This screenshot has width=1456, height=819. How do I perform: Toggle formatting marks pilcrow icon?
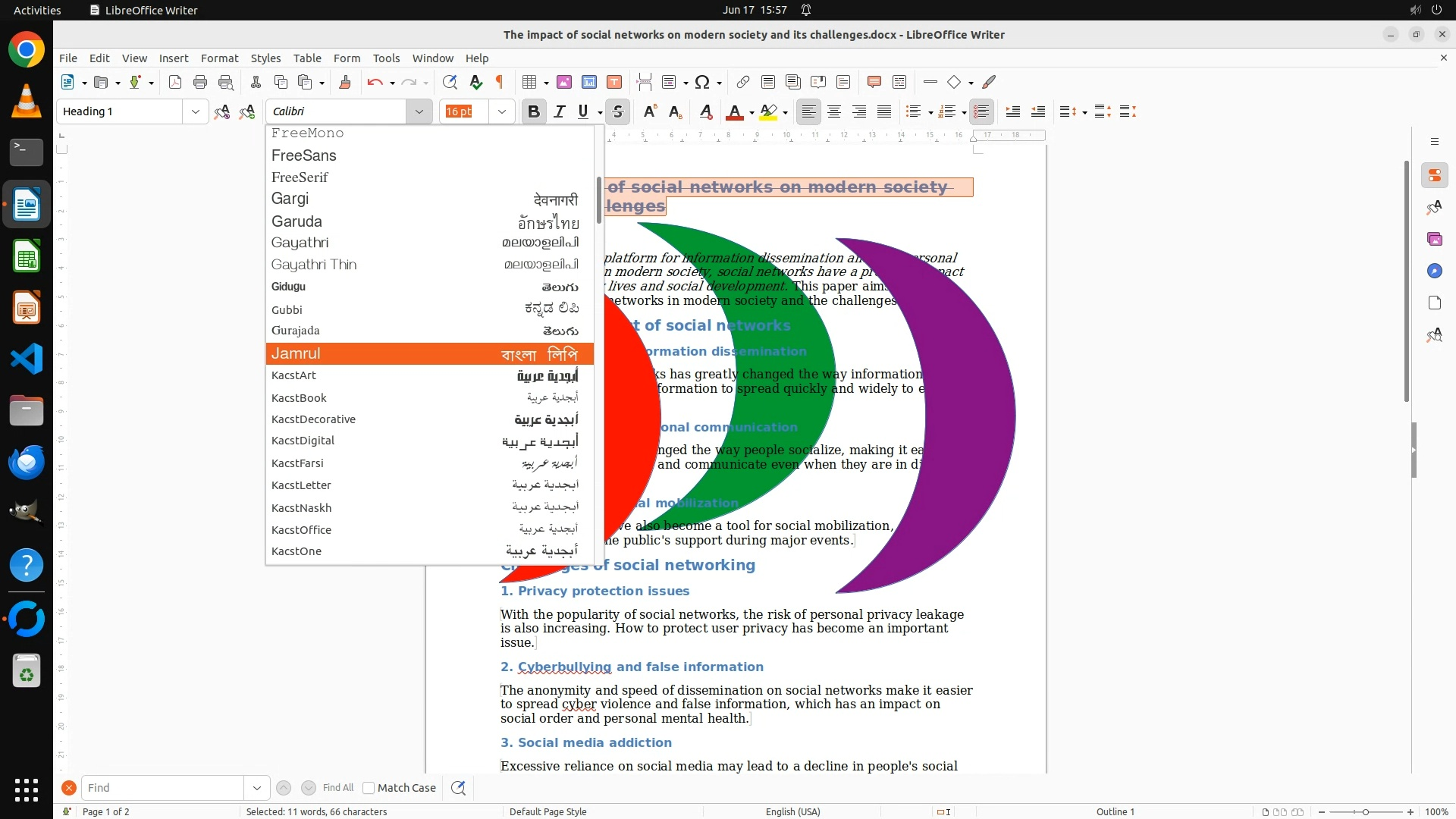(500, 82)
